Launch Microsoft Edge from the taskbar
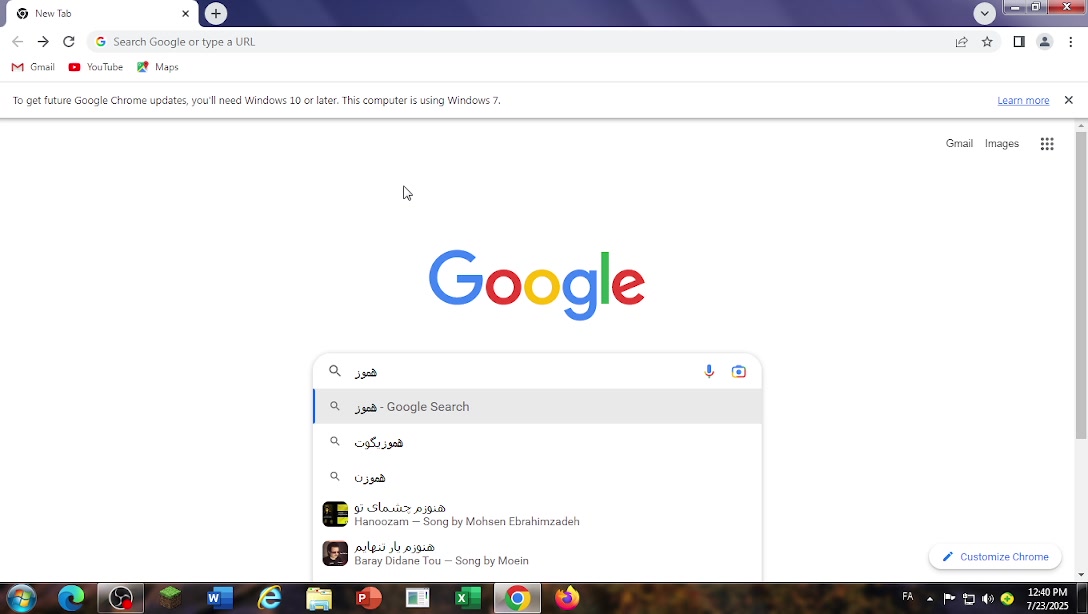This screenshot has height=614, width=1088. point(71,598)
